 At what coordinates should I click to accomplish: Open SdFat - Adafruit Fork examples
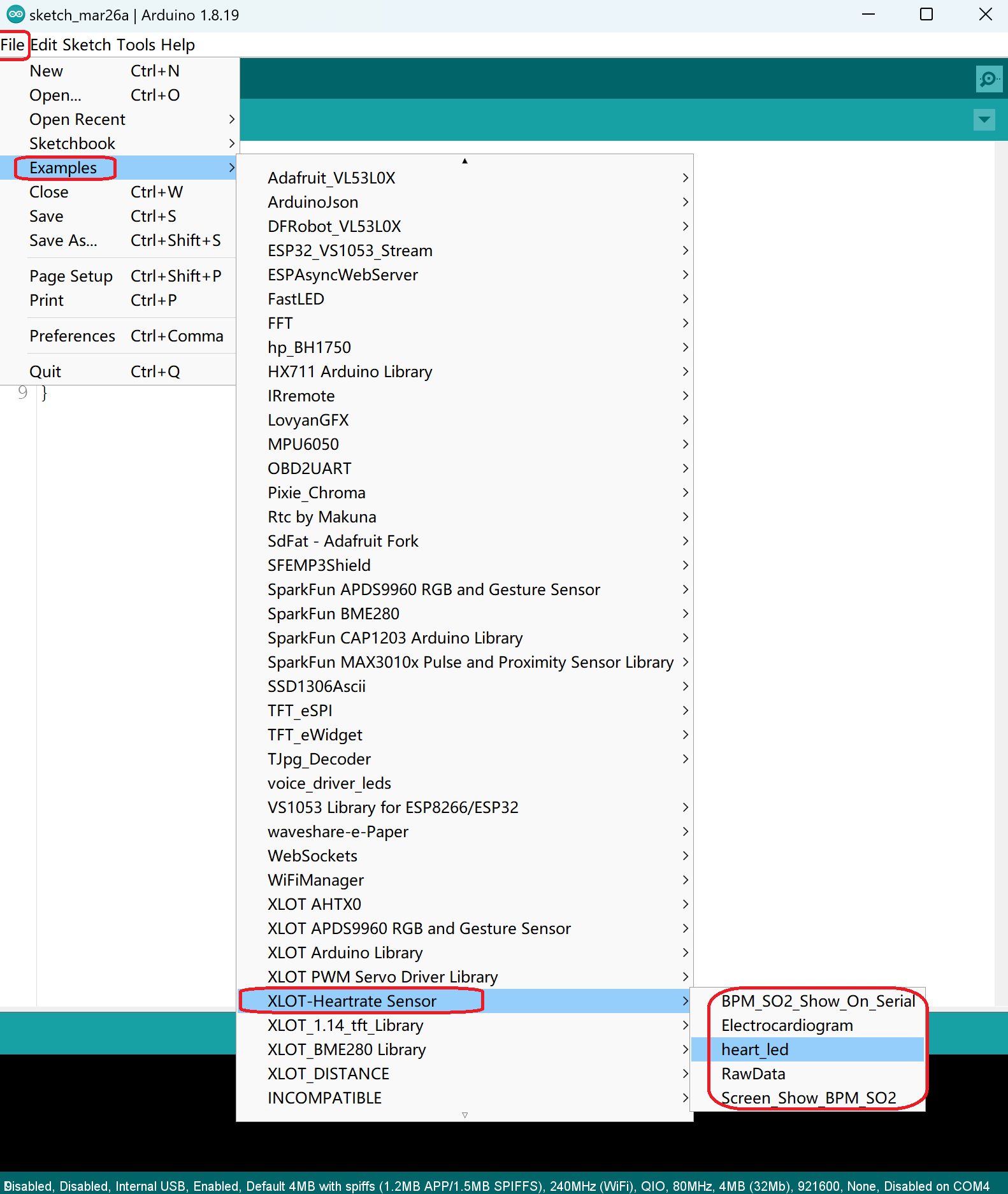(x=464, y=541)
